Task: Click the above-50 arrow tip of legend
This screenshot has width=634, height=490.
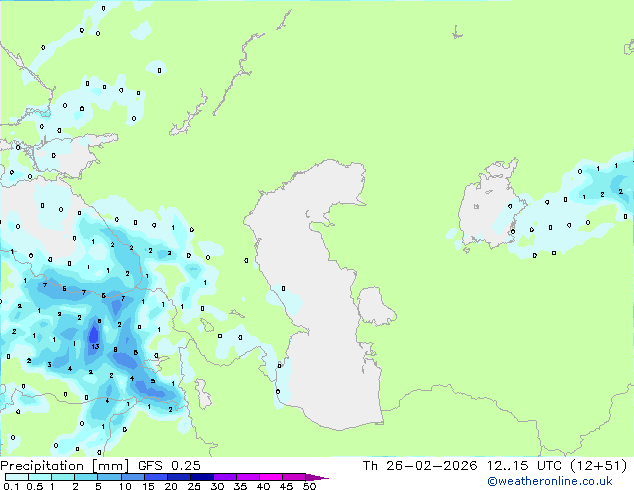Action: click(317, 477)
